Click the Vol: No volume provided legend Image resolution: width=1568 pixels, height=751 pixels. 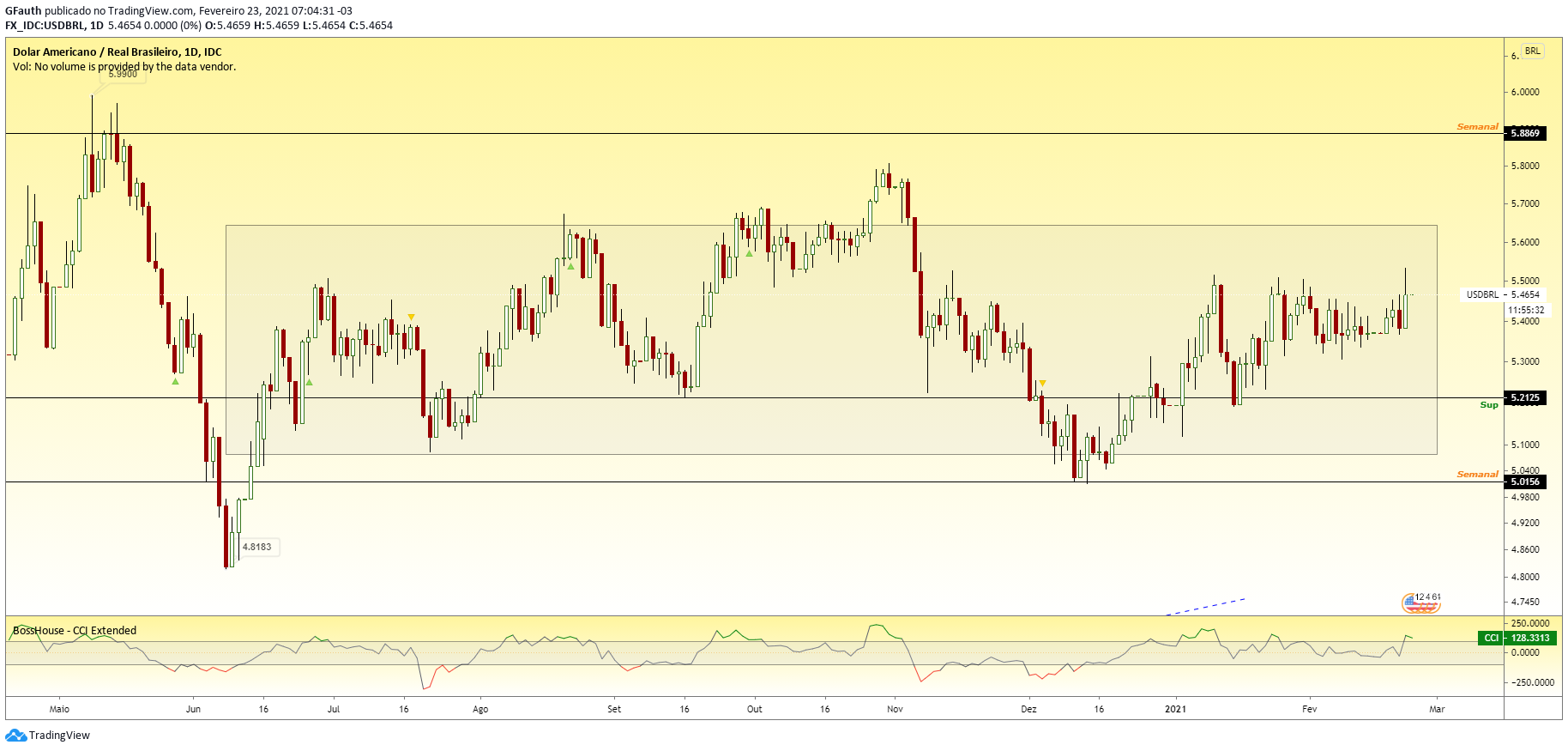[x=124, y=66]
